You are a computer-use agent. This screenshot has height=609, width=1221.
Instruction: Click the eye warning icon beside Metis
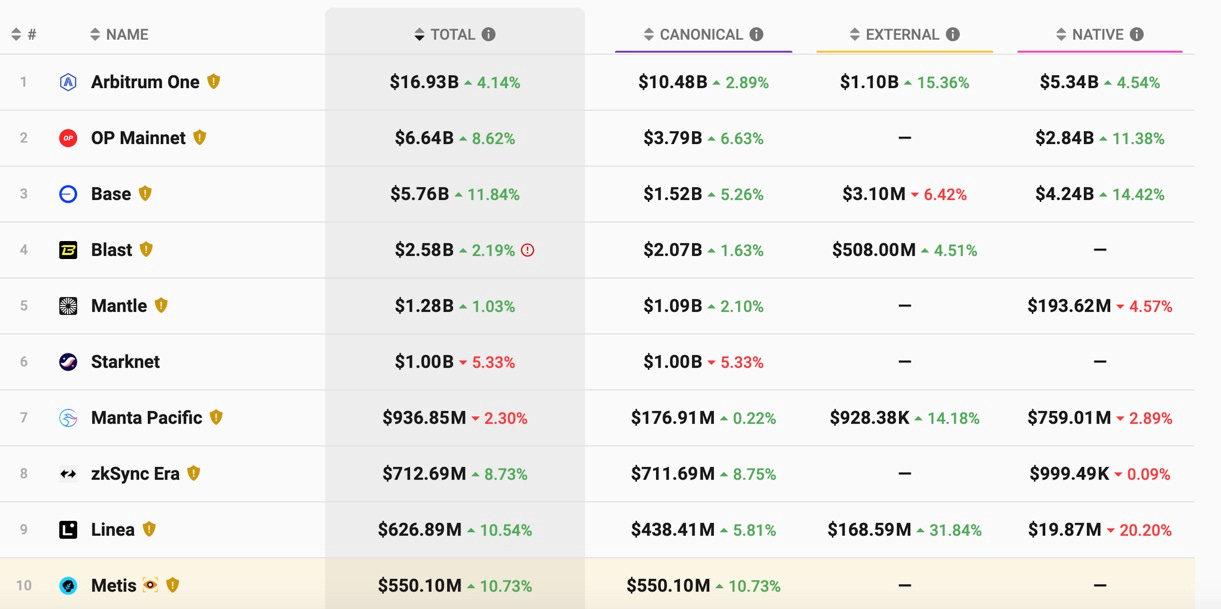point(150,586)
